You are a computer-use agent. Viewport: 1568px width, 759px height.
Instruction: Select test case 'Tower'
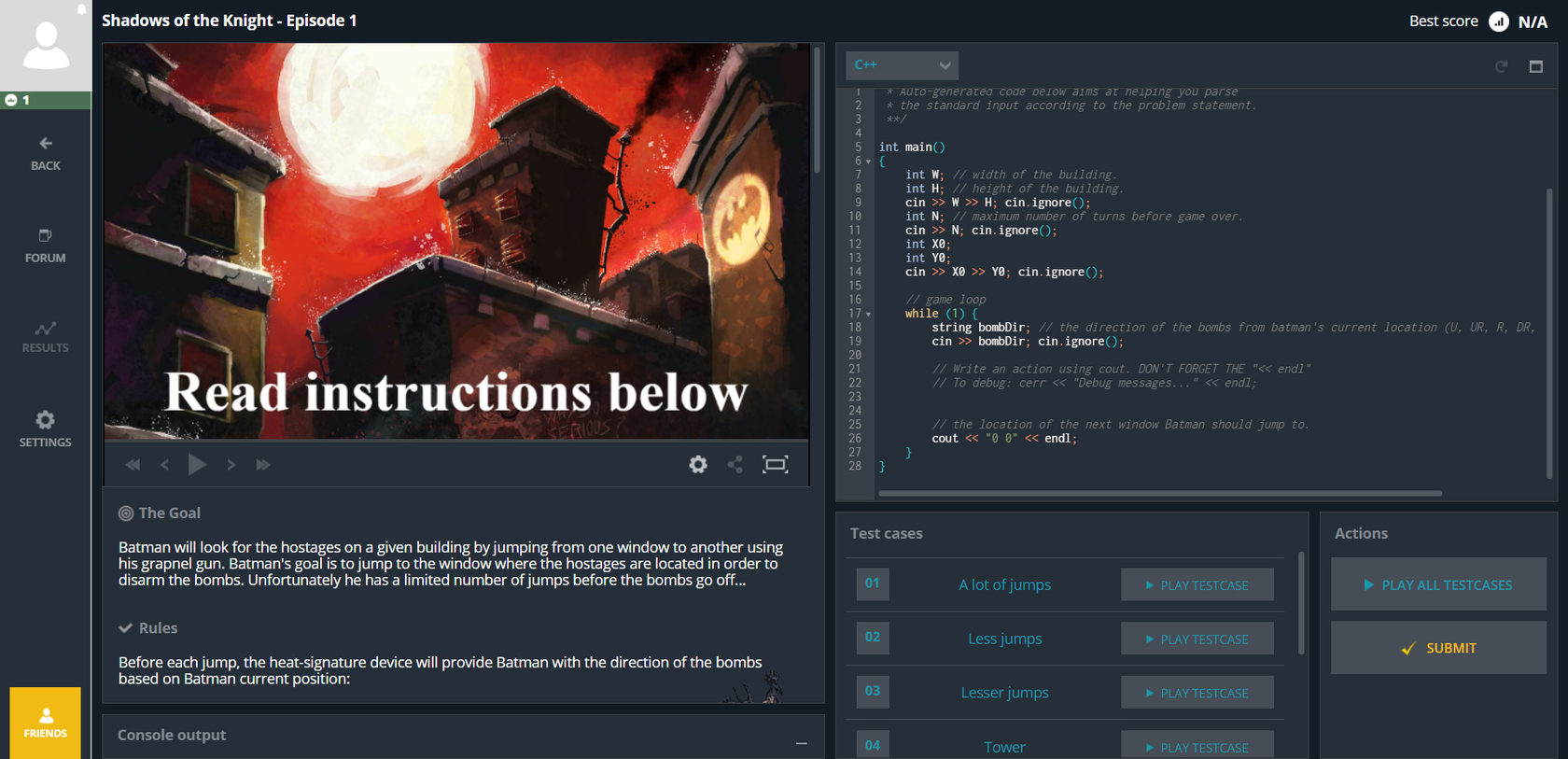point(1005,748)
